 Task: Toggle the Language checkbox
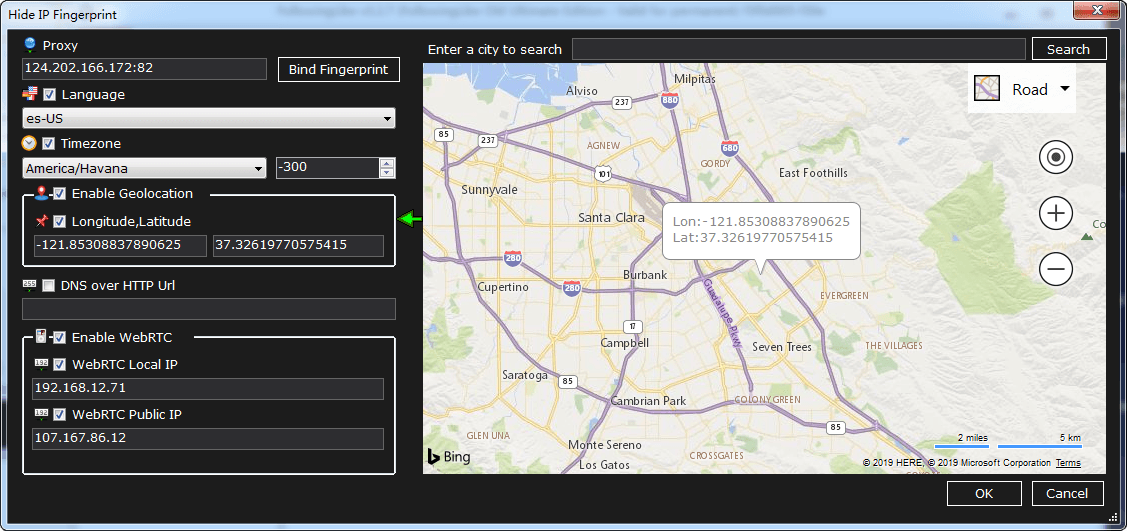tap(50, 95)
